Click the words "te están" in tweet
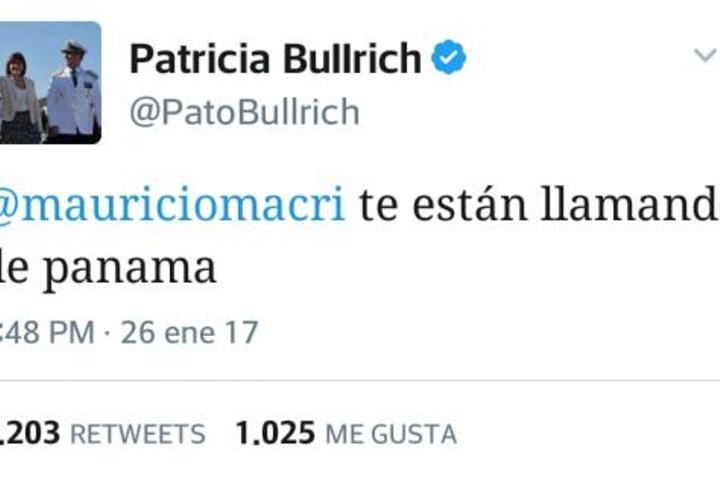 (x=443, y=204)
